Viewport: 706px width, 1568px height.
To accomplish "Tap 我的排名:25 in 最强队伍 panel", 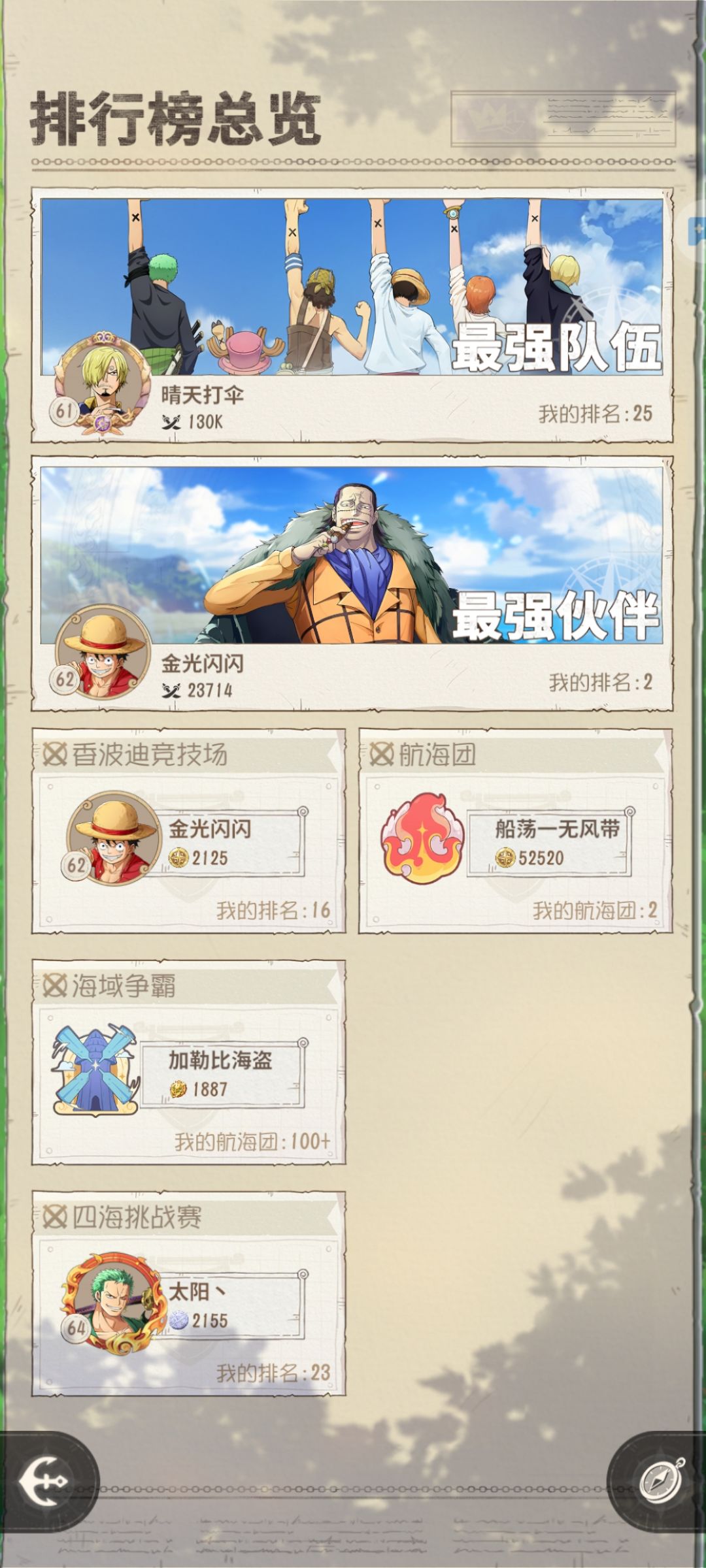I will click(596, 413).
